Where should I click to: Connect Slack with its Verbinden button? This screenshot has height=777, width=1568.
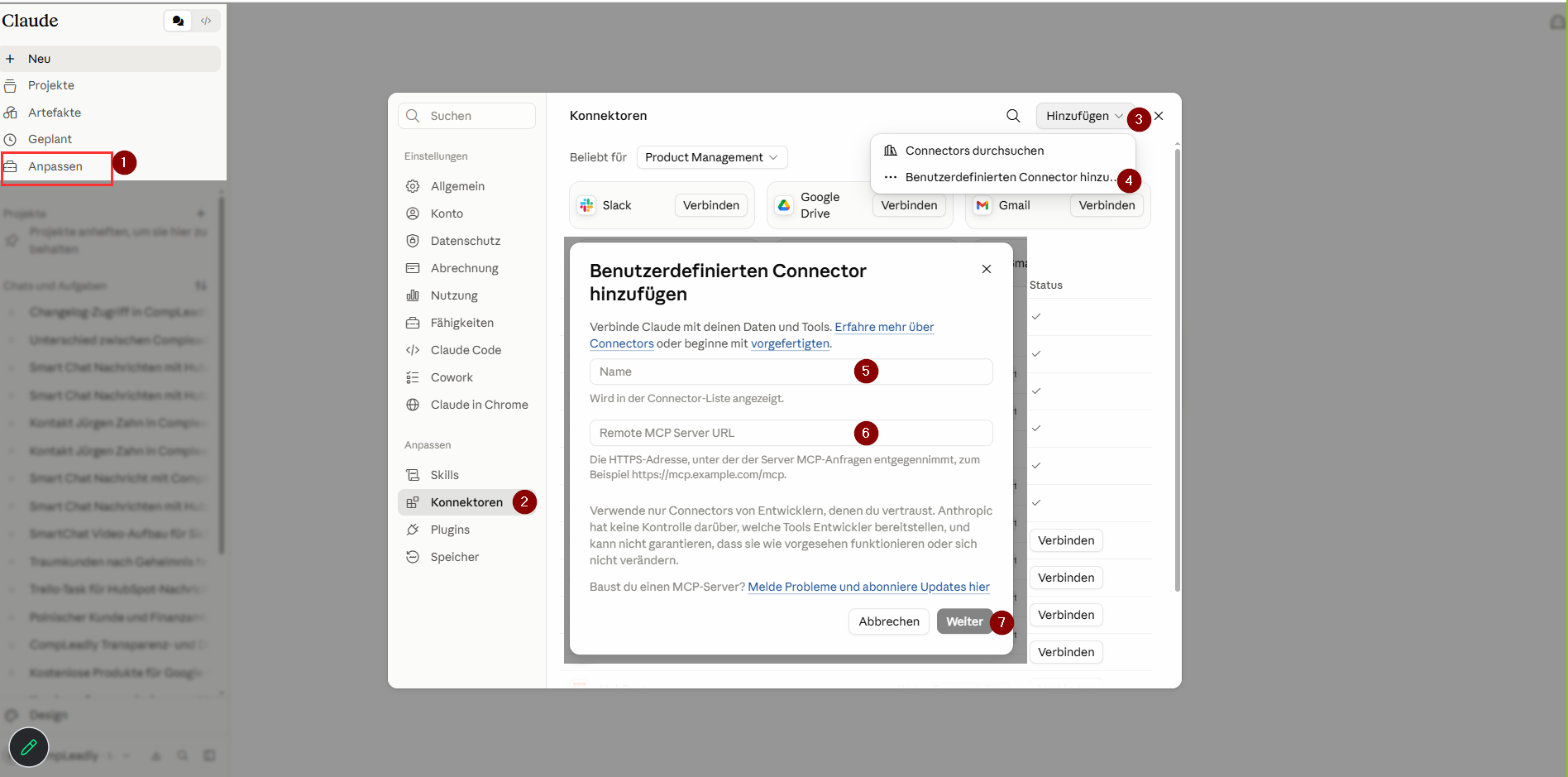[x=711, y=205]
